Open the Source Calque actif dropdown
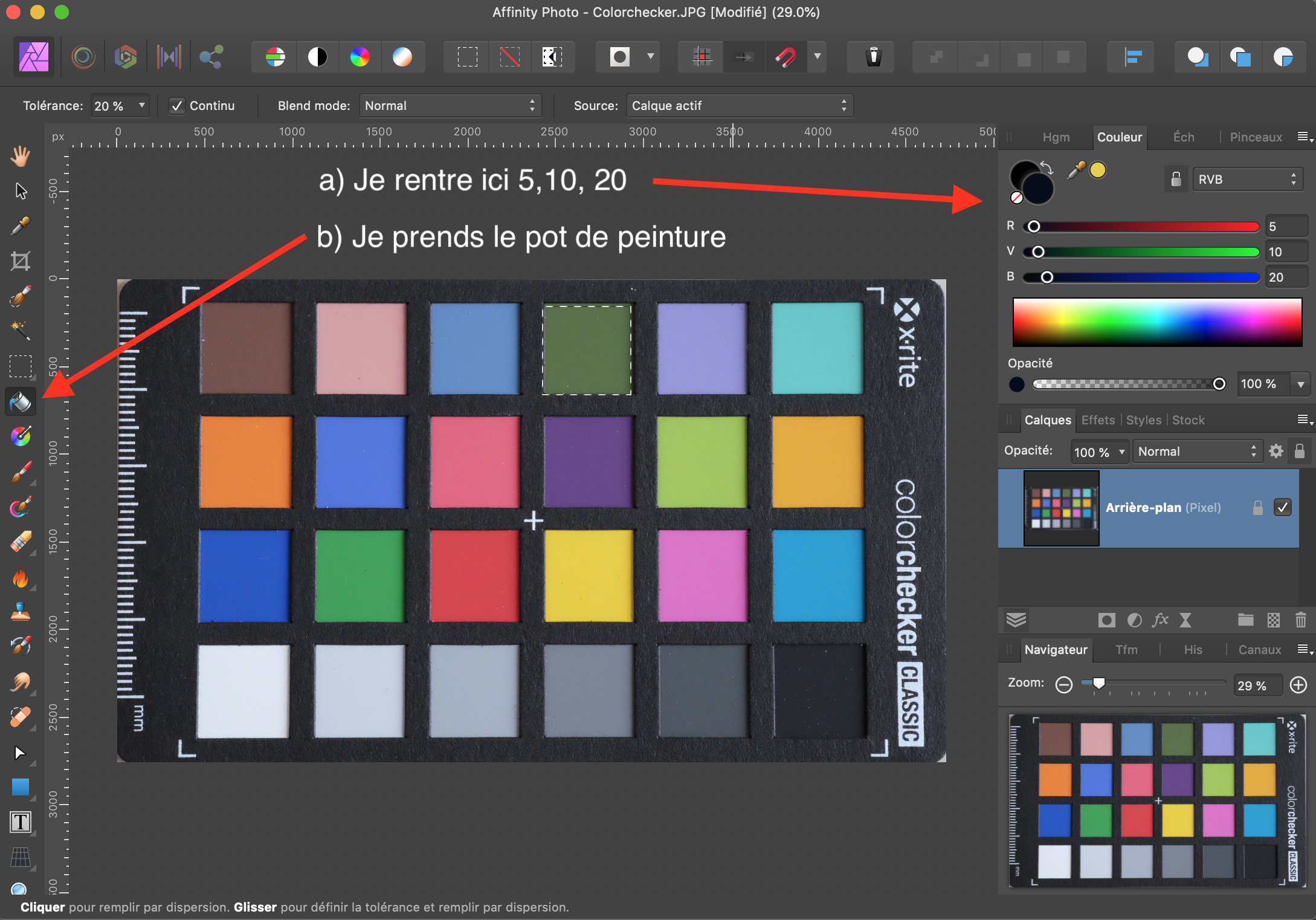The height and width of the screenshot is (920, 1316). tap(739, 106)
